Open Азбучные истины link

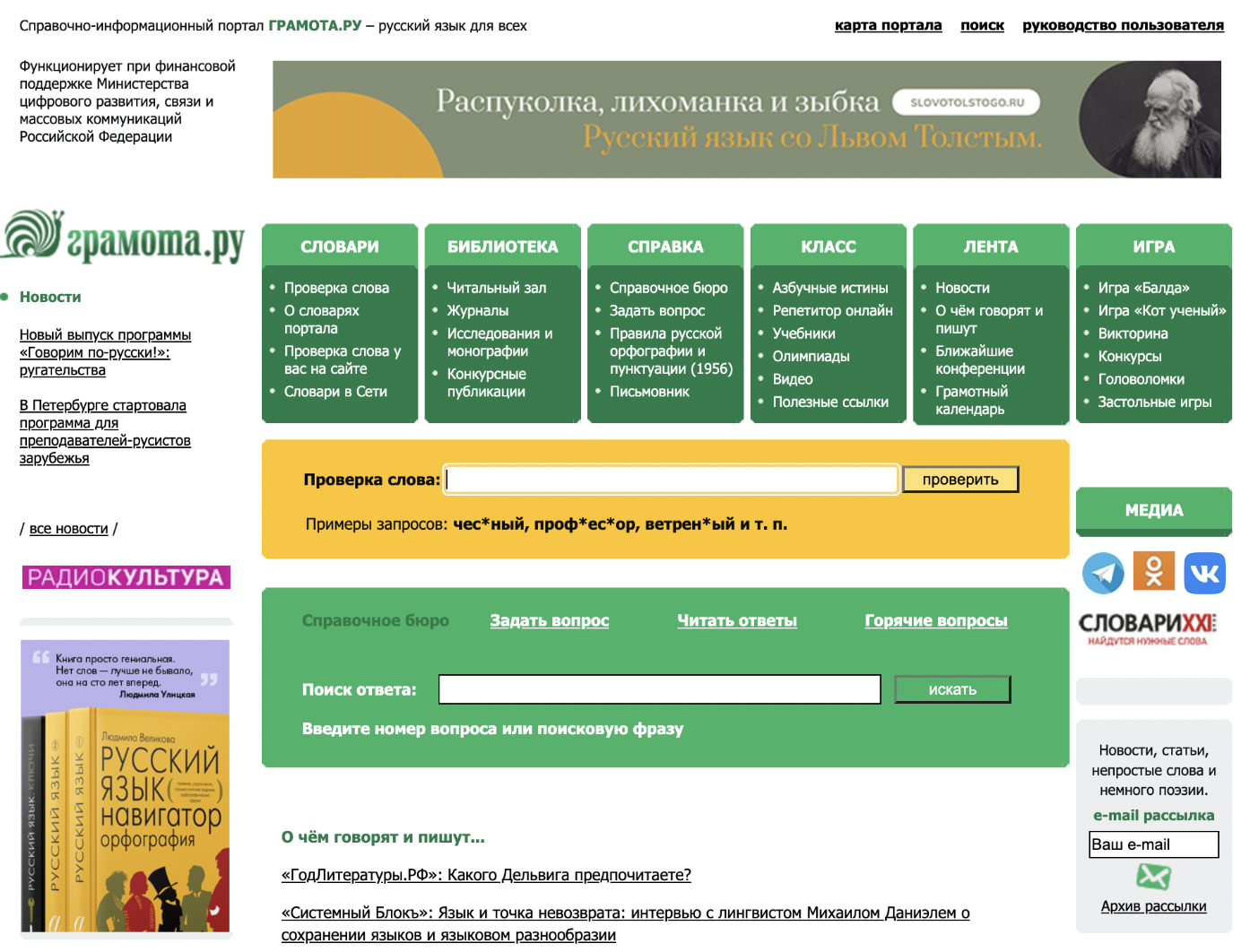pyautogui.click(x=830, y=288)
